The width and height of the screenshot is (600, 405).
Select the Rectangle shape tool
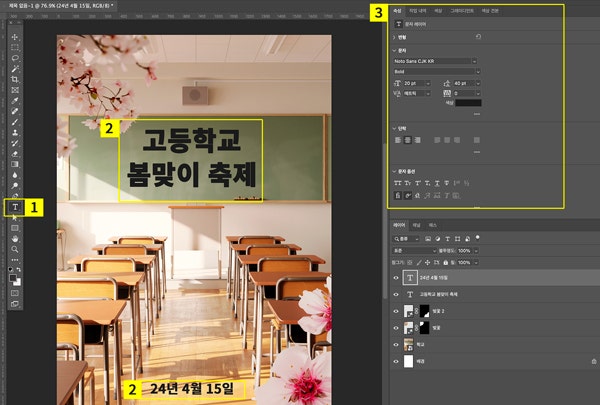click(15, 228)
